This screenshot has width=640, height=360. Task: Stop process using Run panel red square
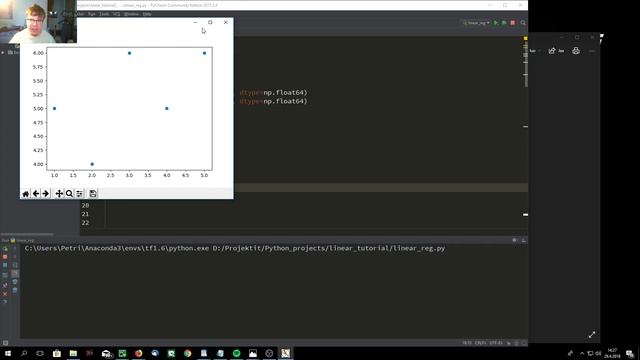point(5,257)
